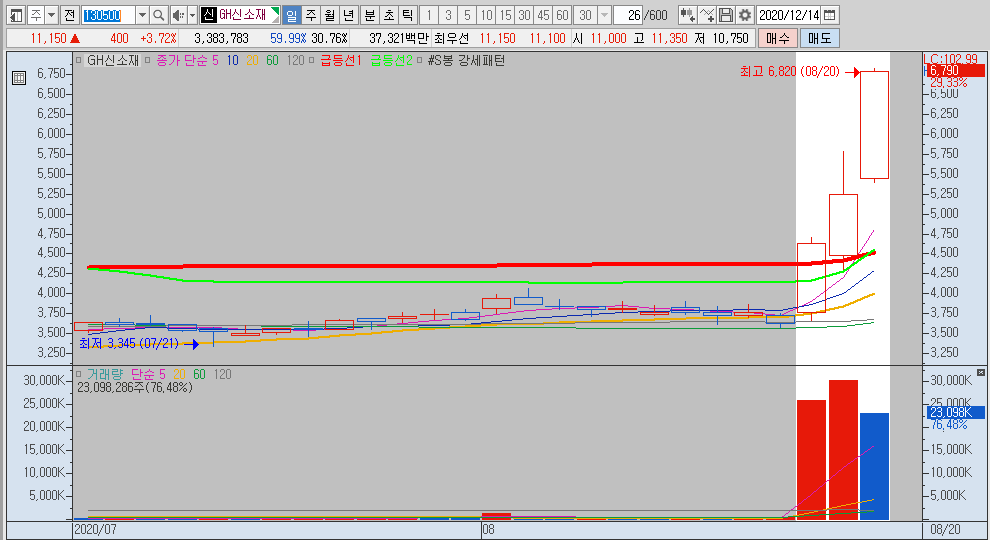
Task: Click the blue 10 moving average legend
Action: click(232, 61)
